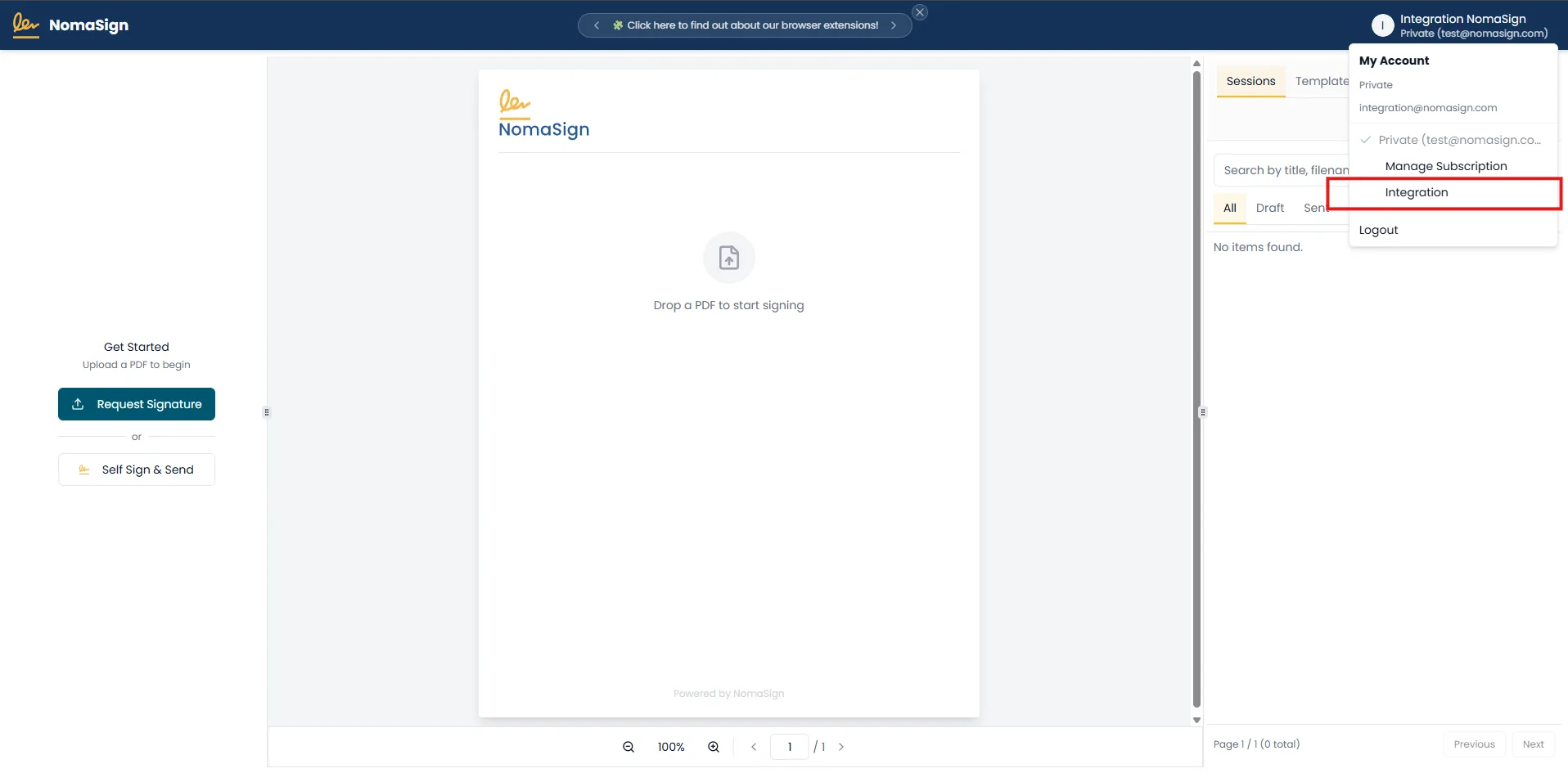Click the My Account heading
The width and height of the screenshot is (1568, 773).
pyautogui.click(x=1394, y=61)
